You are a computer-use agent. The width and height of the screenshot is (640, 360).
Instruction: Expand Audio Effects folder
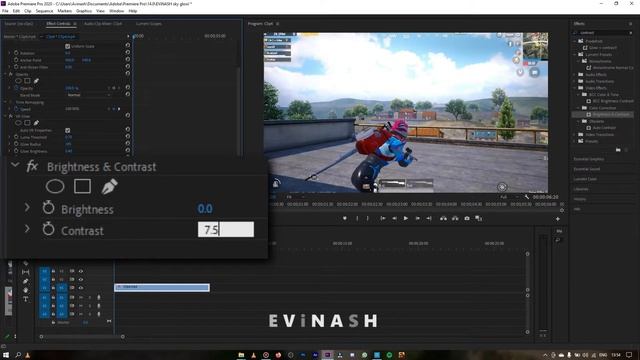pyautogui.click(x=575, y=75)
